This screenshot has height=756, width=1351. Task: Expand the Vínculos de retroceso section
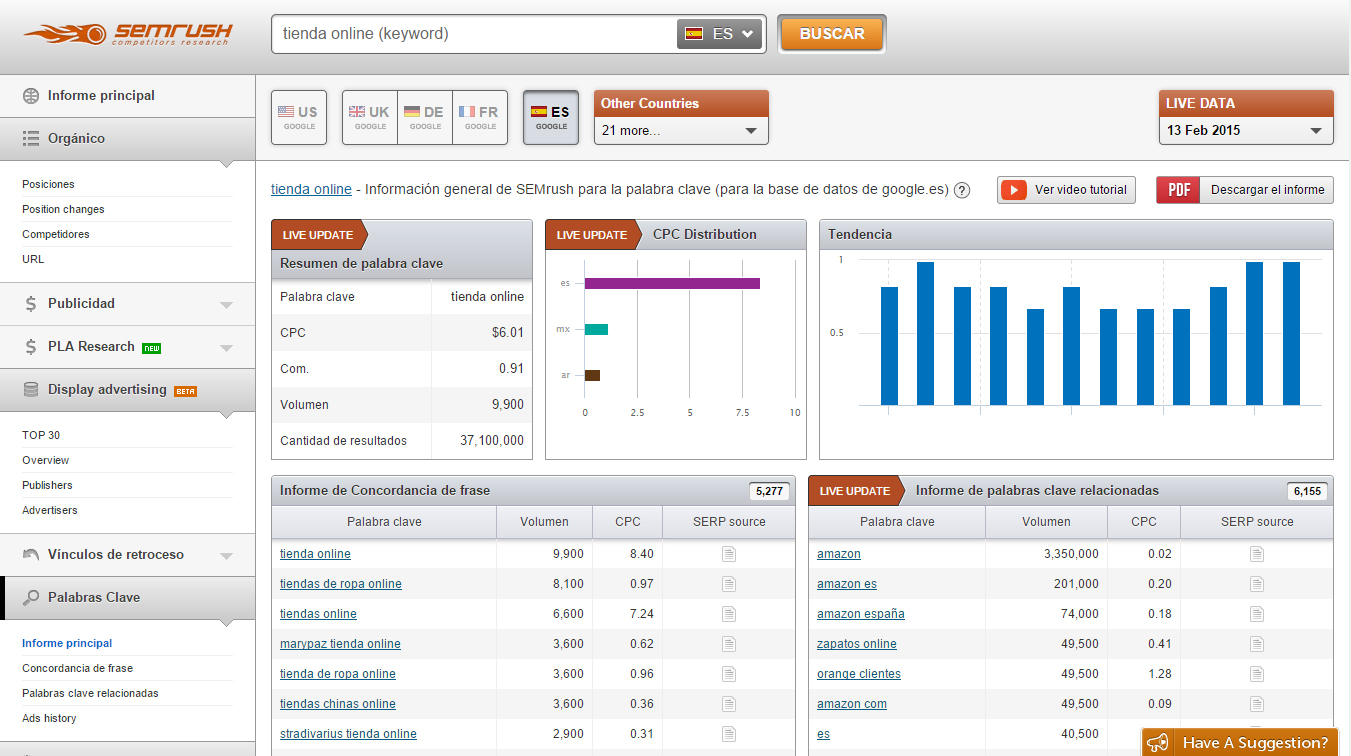click(x=226, y=556)
